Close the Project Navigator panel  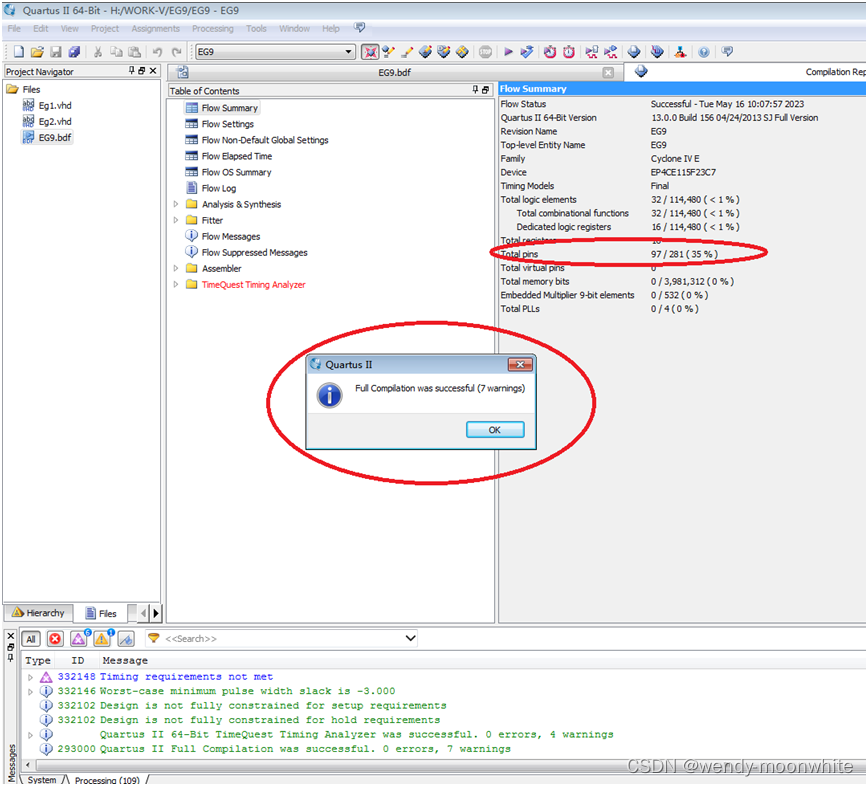[x=153, y=71]
